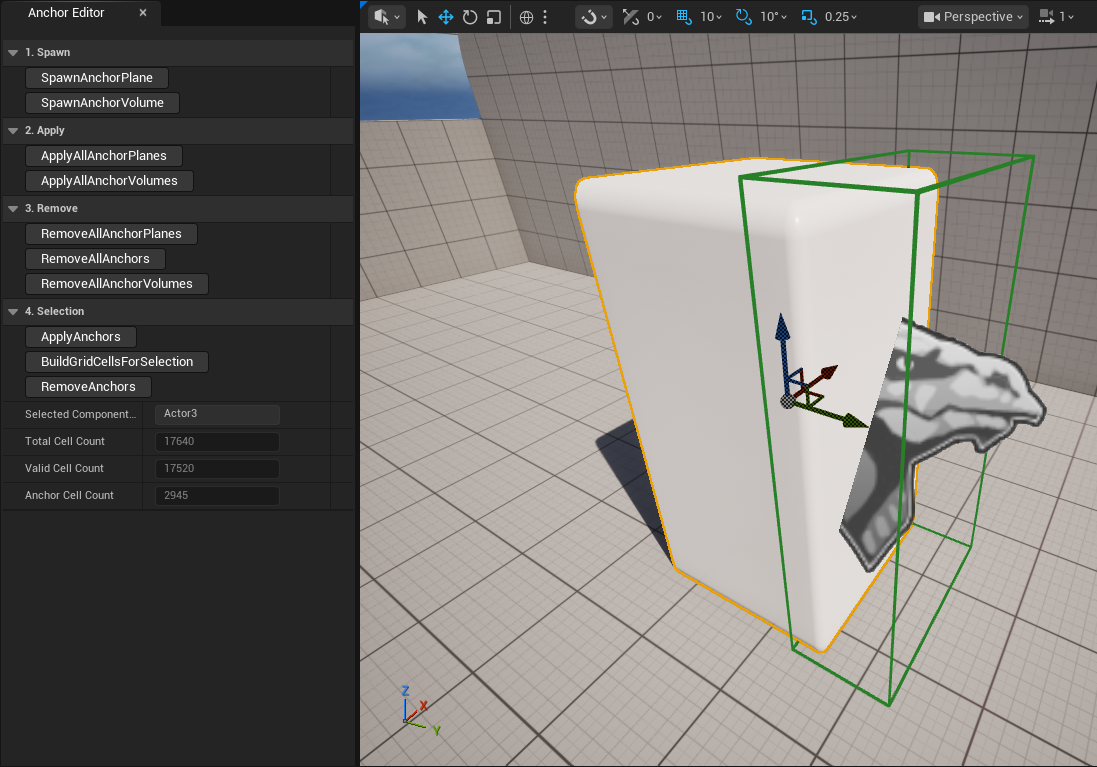The height and width of the screenshot is (767, 1097).
Task: Click the world coordinate space globe icon
Action: [527, 17]
